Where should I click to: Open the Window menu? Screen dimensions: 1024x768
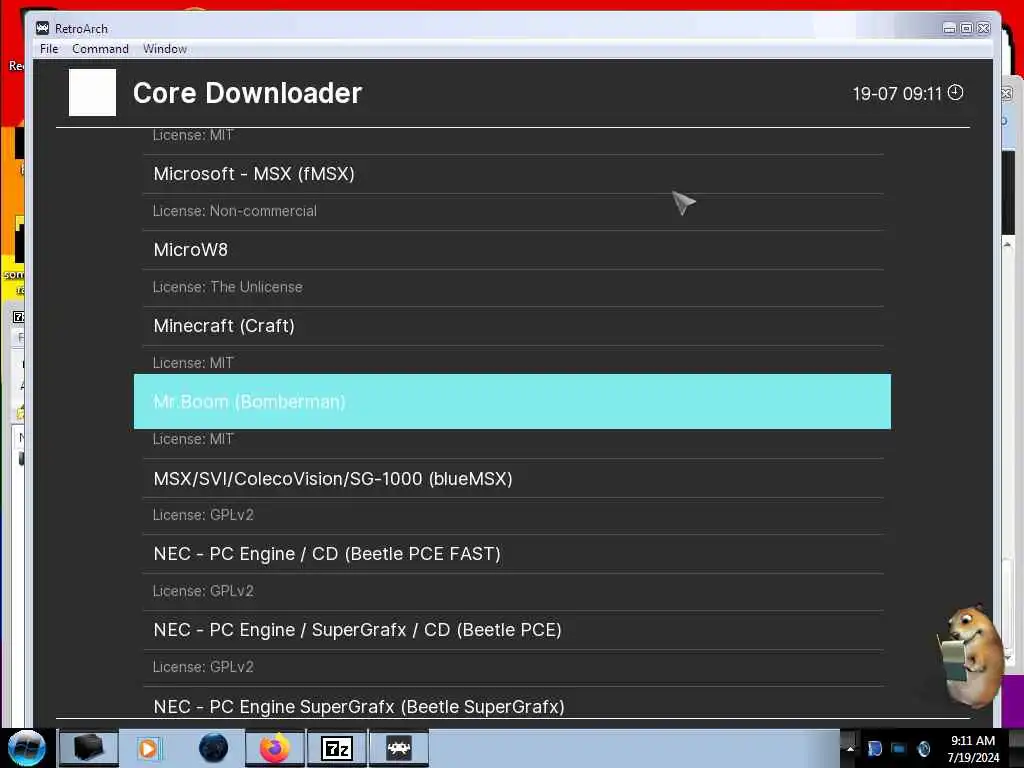click(x=165, y=49)
